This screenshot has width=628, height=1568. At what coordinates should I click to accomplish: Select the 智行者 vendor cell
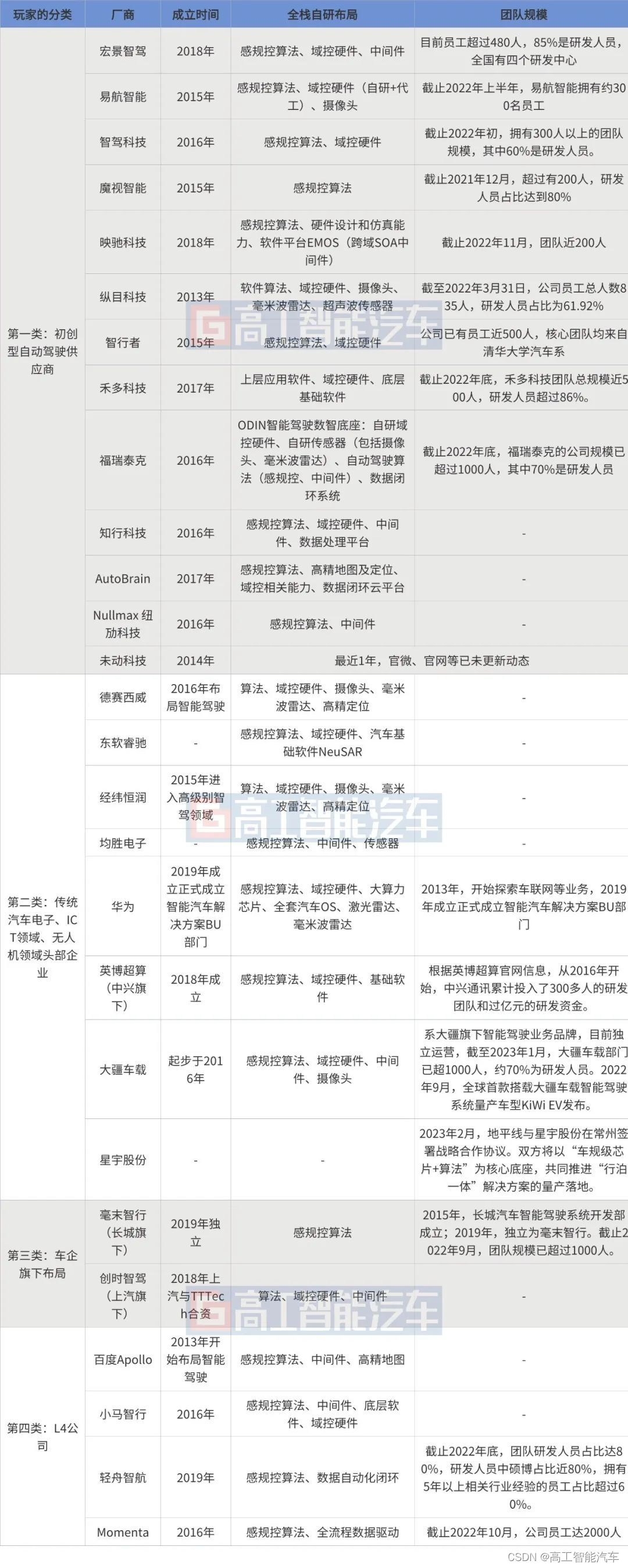click(123, 343)
